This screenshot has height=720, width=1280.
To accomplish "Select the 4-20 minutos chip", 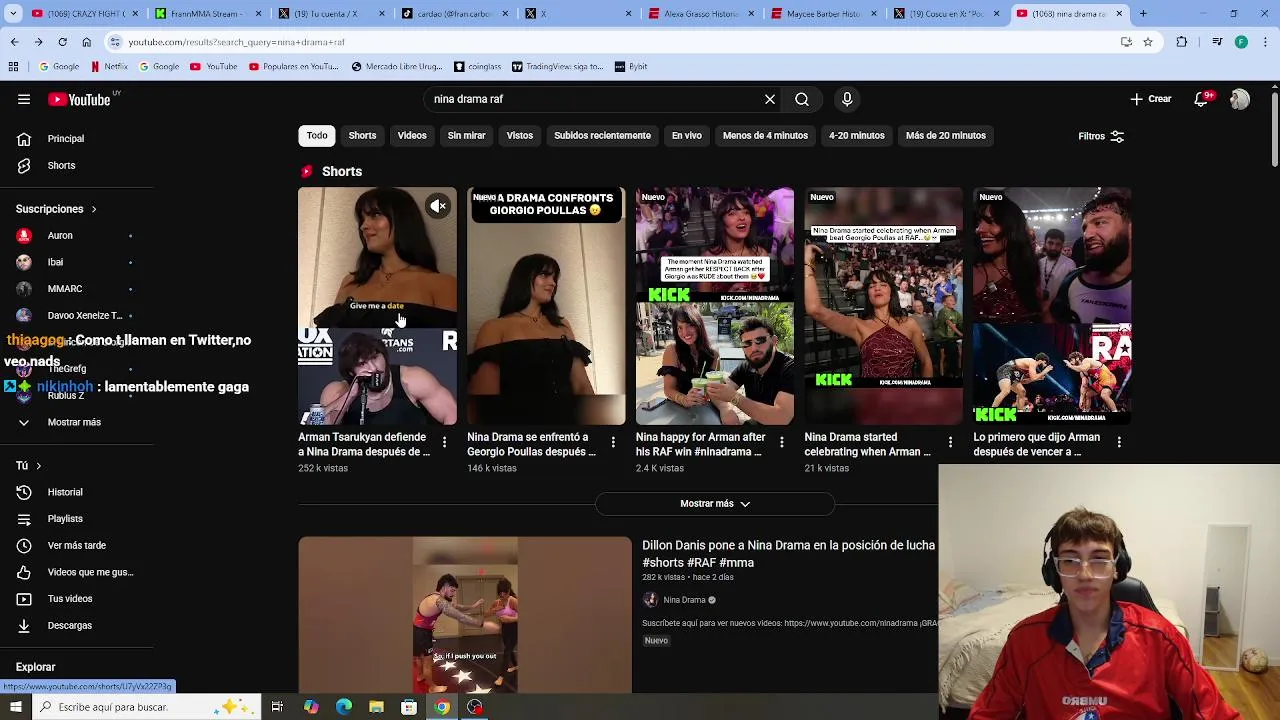I will pyautogui.click(x=857, y=135).
